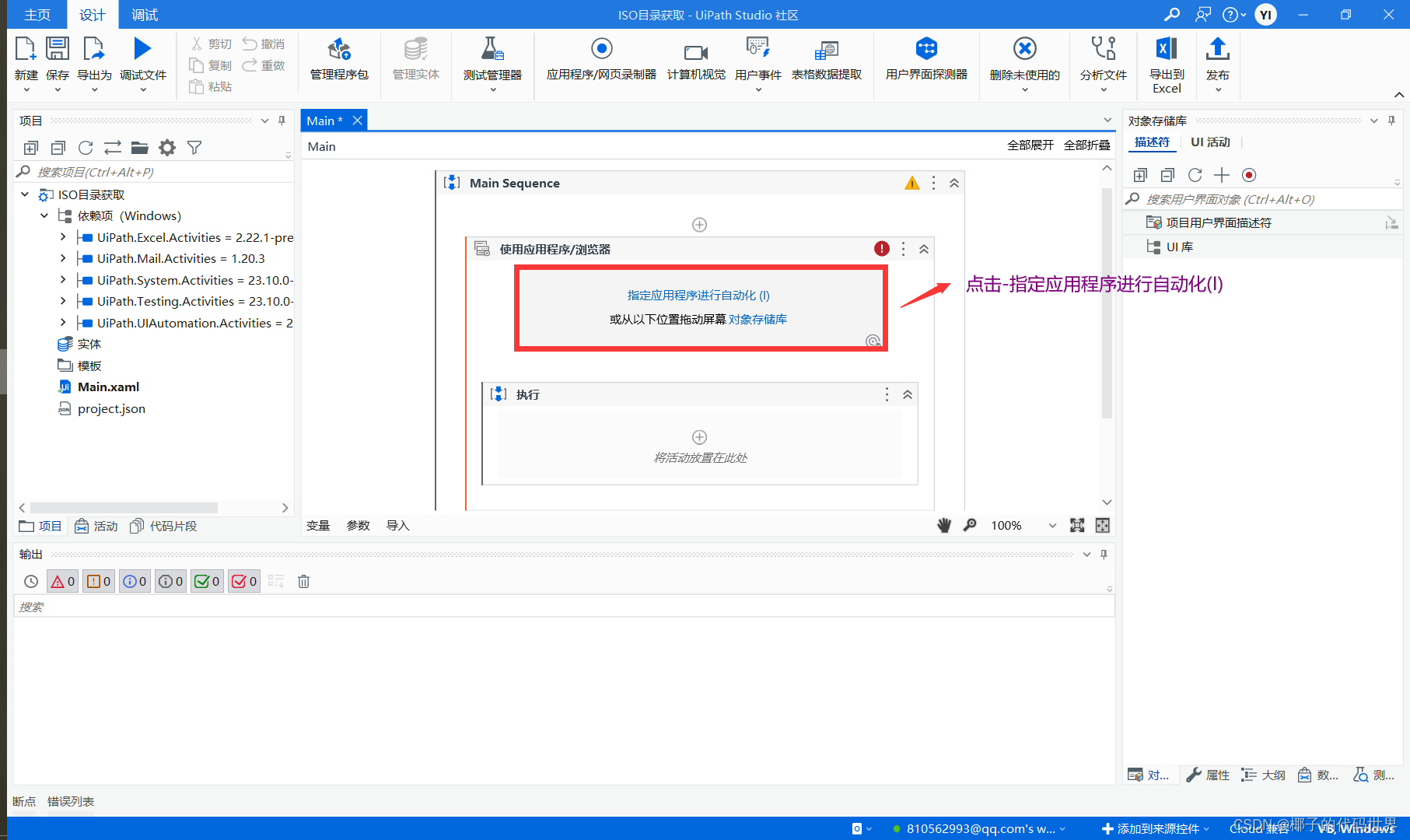Click the pan hand tool in designer

click(x=943, y=526)
